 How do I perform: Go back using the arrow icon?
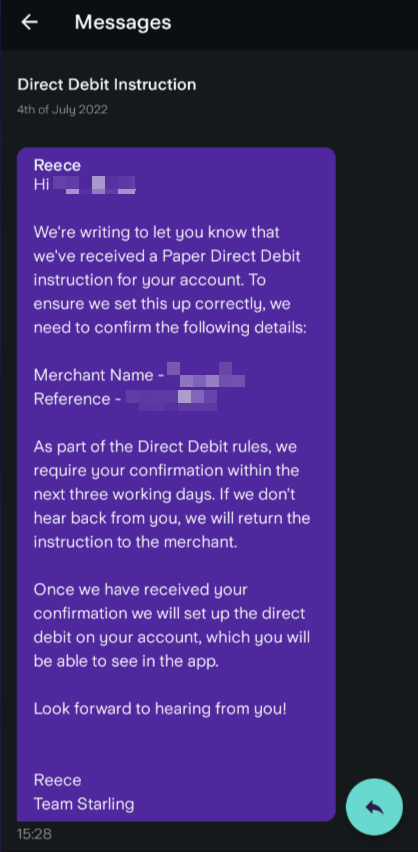coord(29,22)
